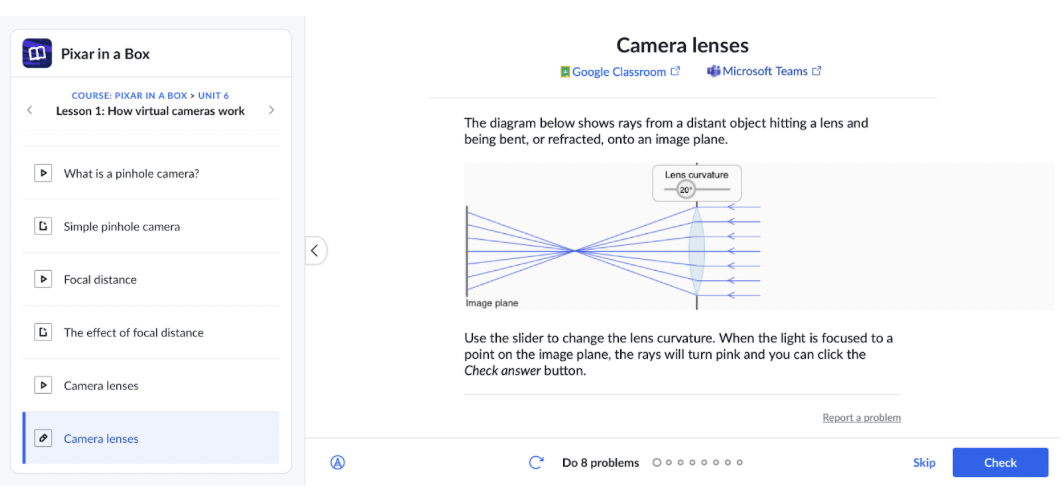Click the pencil exercise icon for Camera lenses
Image resolution: width=1064 pixels, height=496 pixels.
tap(43, 438)
